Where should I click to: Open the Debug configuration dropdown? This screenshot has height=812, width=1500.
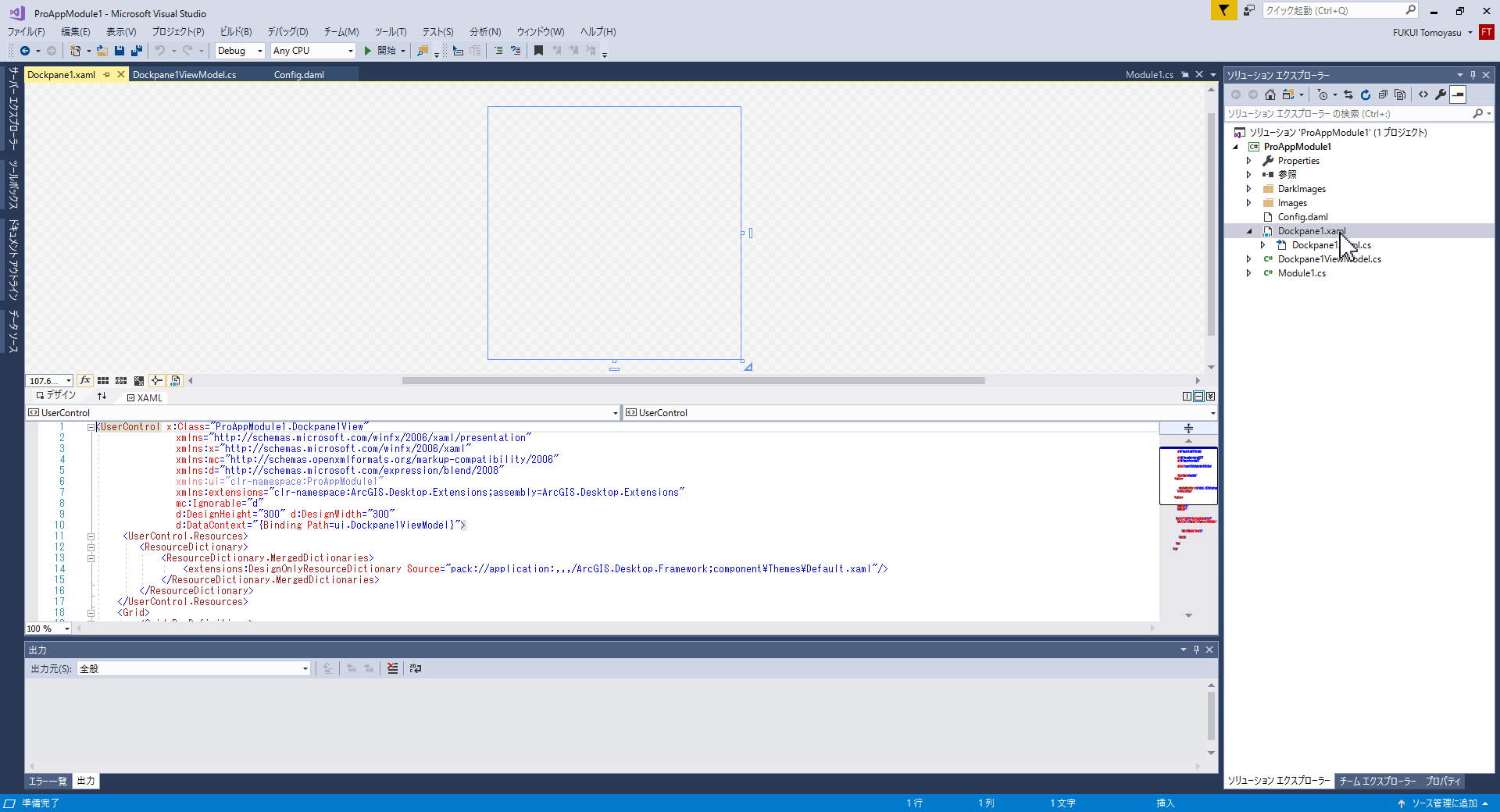coord(241,51)
